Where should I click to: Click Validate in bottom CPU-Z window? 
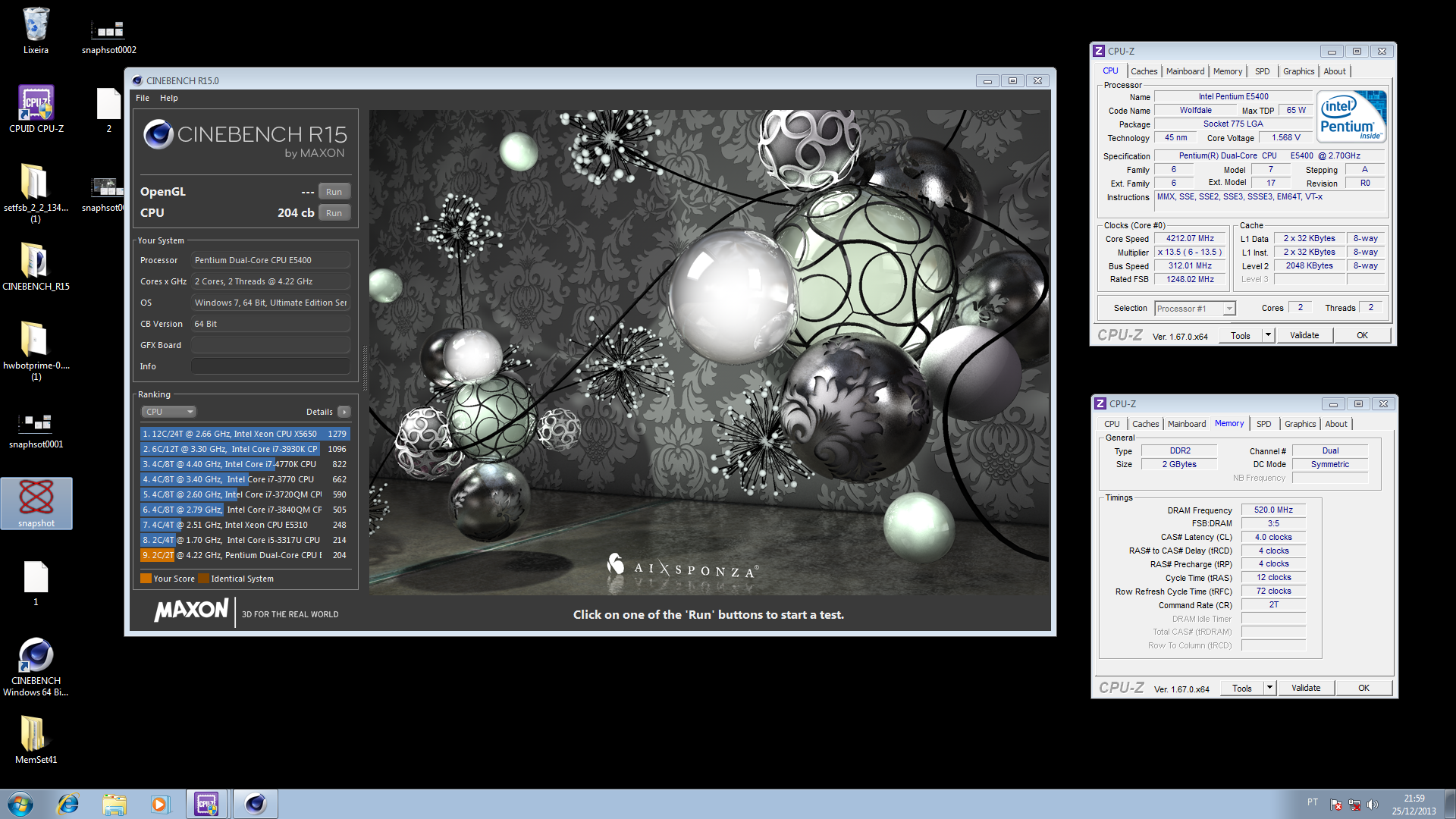(1306, 689)
